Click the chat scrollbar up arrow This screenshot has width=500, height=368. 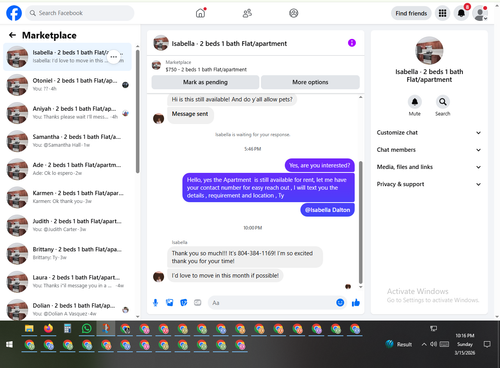[x=360, y=97]
